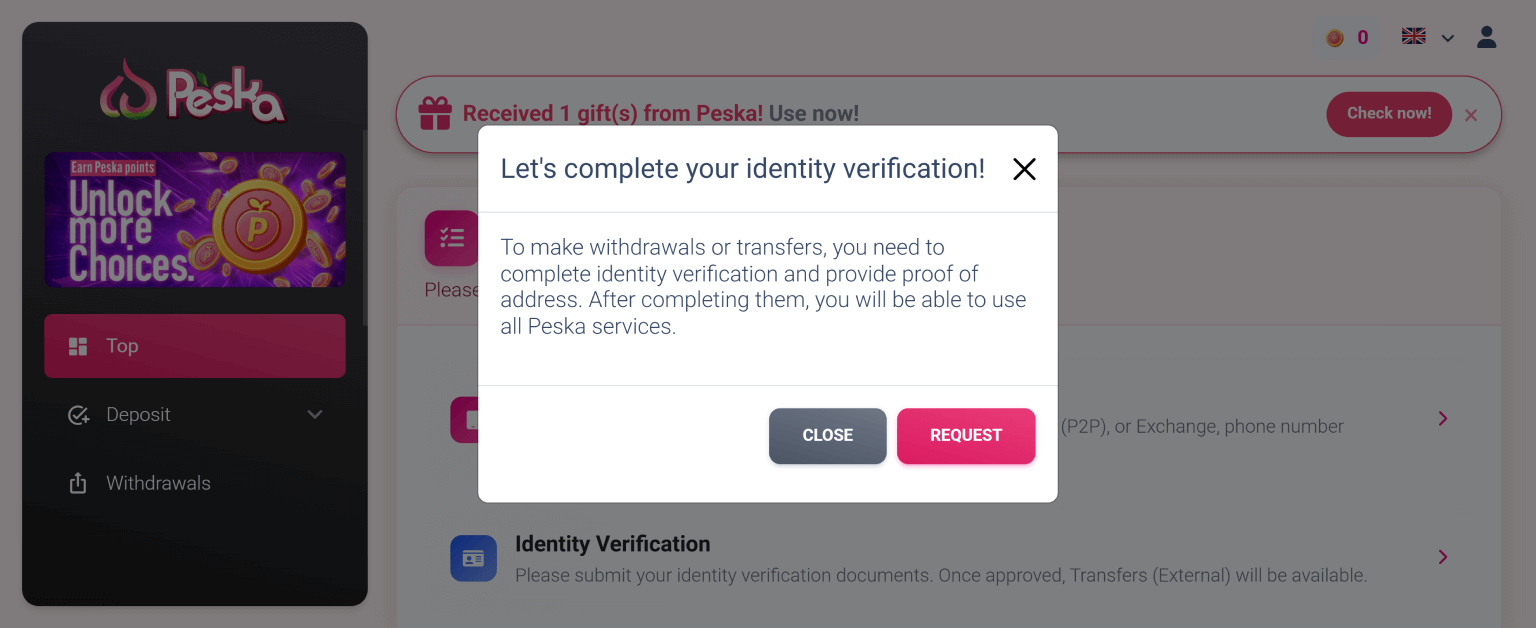The image size is (1536, 628).
Task: Close the identity verification dialog with X
Action: (1024, 169)
